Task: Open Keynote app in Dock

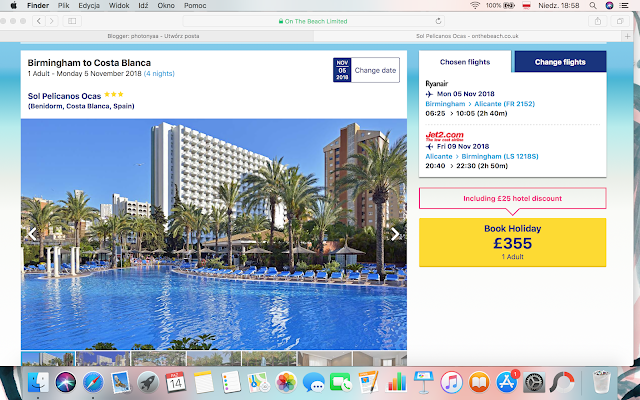Action: (424, 382)
